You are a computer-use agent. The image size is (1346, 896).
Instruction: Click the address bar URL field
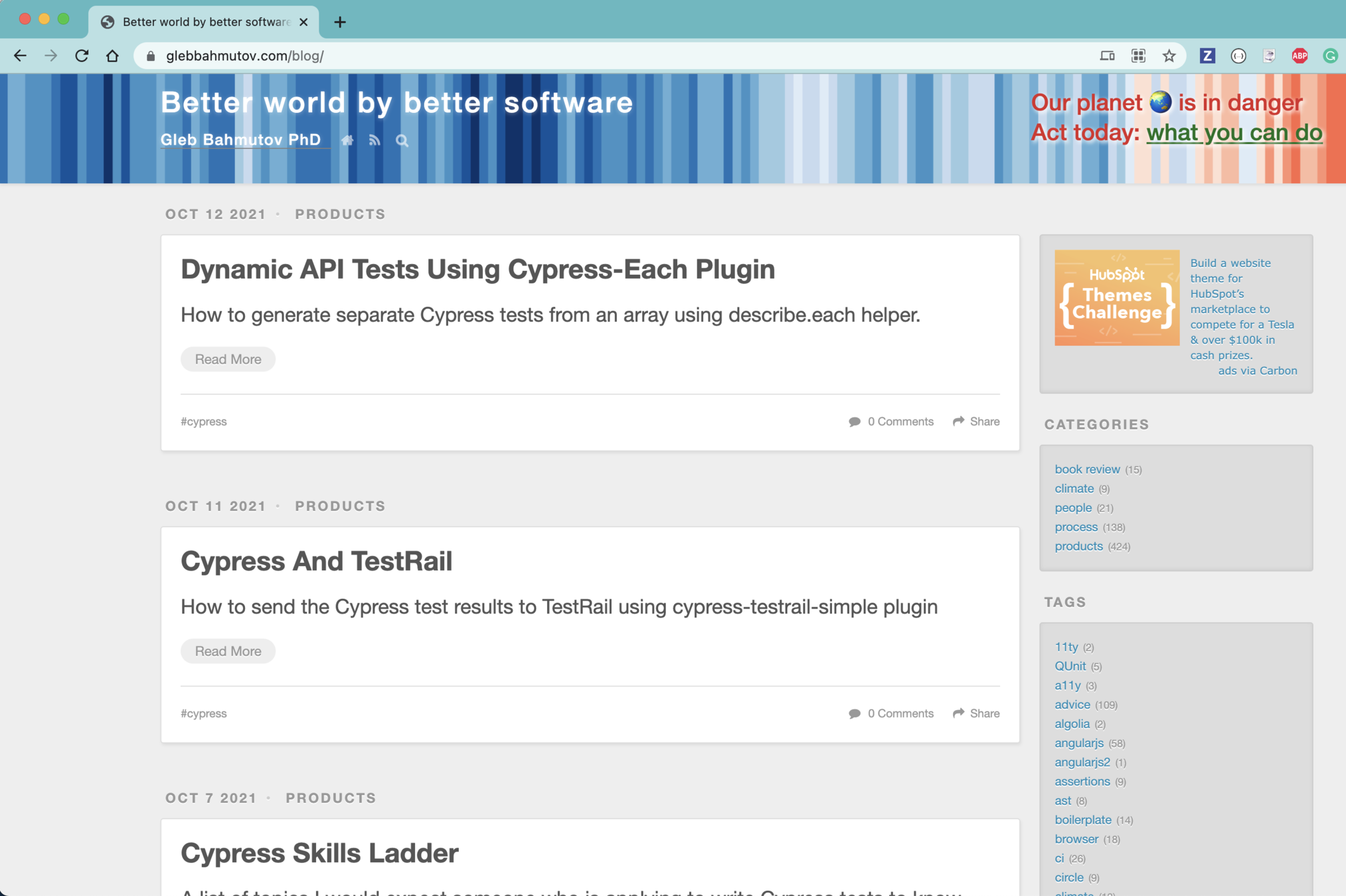click(x=598, y=56)
